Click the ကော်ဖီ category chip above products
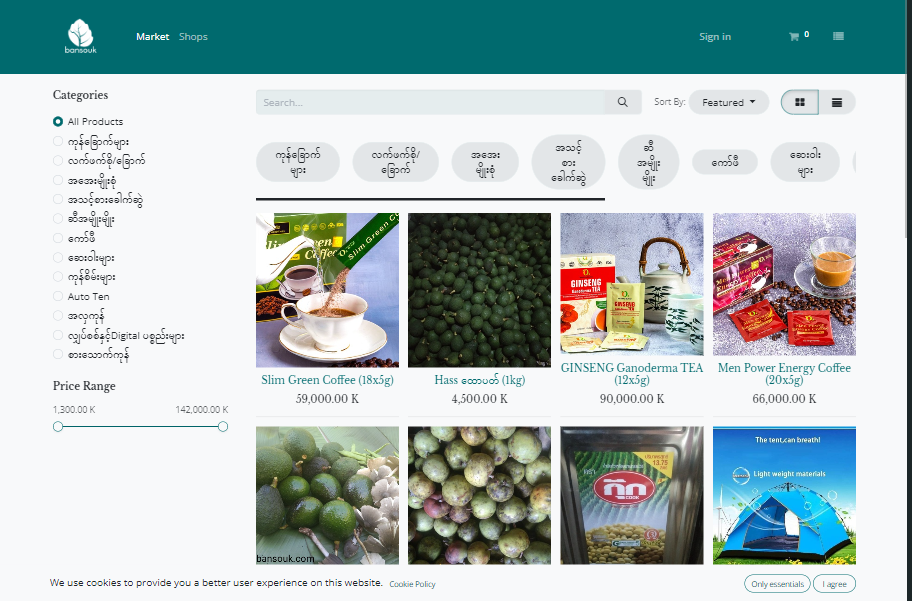The image size is (912, 601). tap(725, 162)
